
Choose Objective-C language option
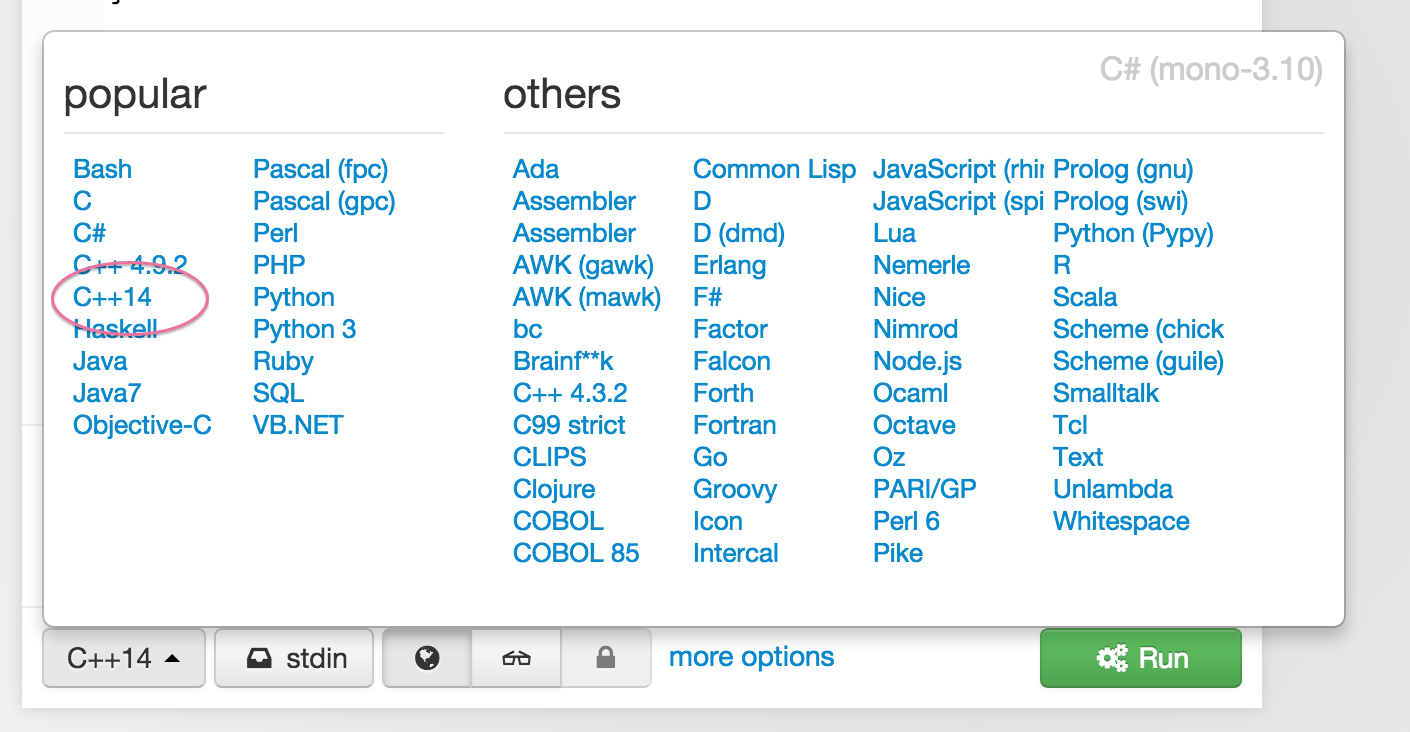click(142, 425)
